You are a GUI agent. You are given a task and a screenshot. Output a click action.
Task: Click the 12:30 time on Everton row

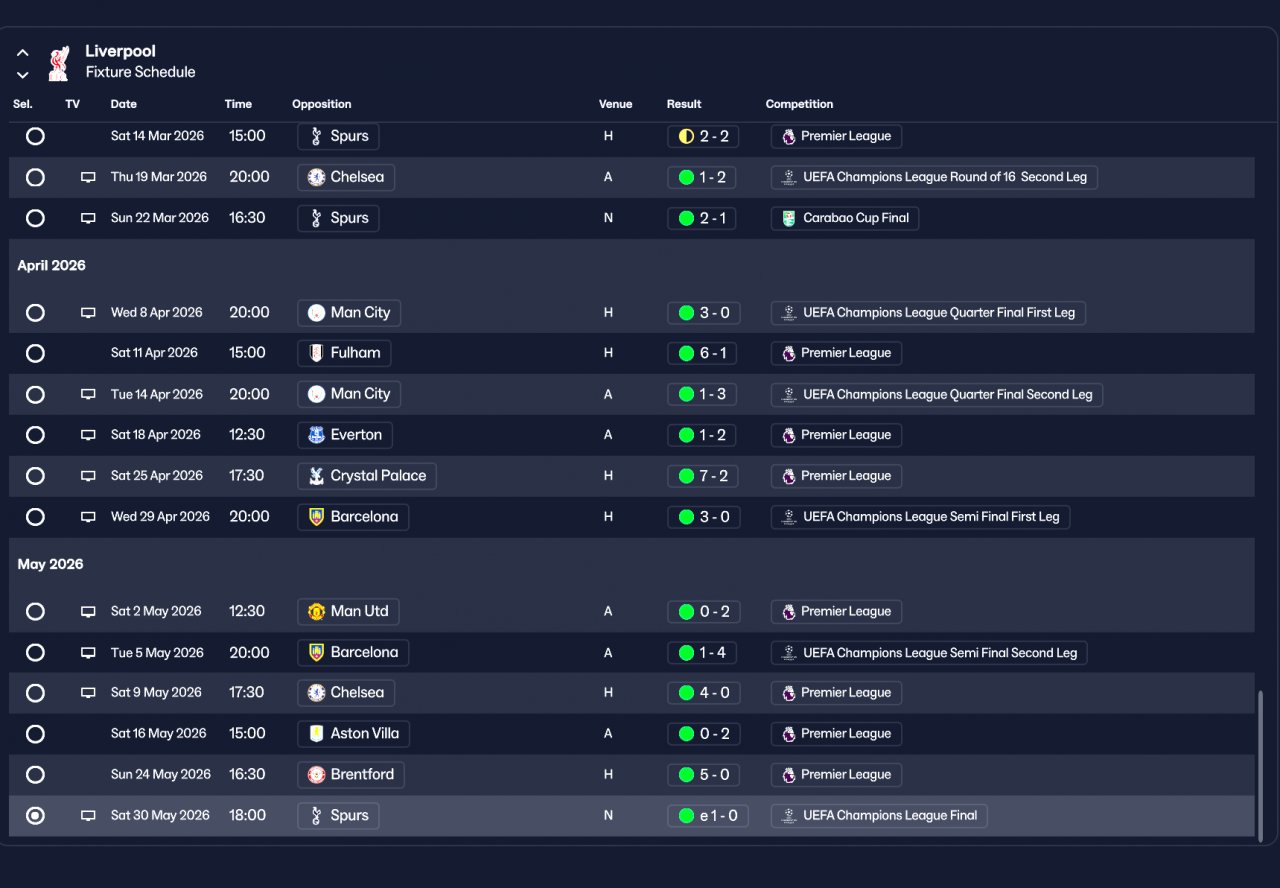[247, 435]
